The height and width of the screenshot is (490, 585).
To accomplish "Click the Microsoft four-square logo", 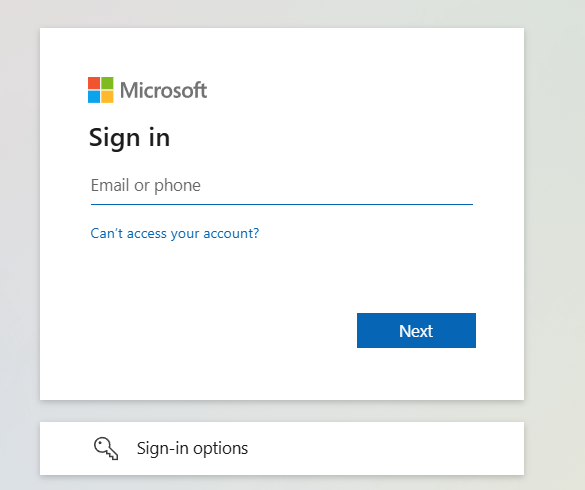I will tap(100, 90).
